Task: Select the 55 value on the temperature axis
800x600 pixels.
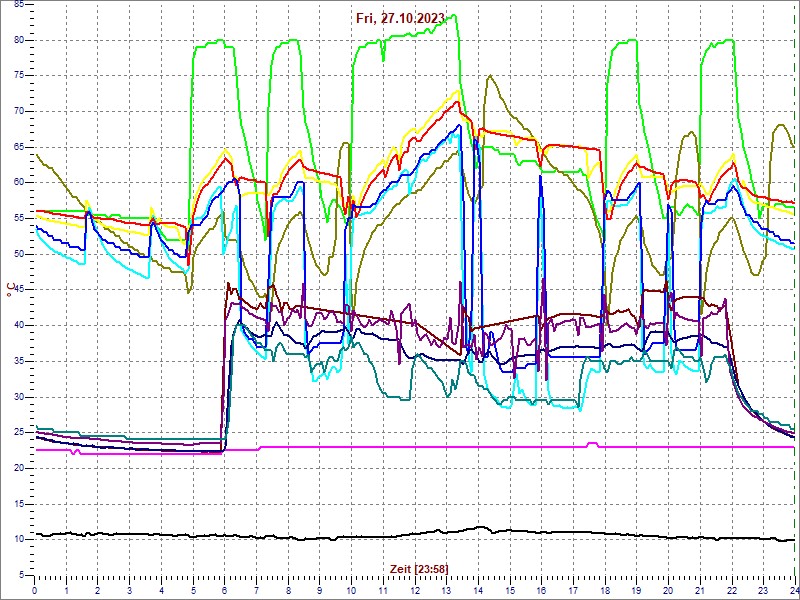Action: (19, 218)
